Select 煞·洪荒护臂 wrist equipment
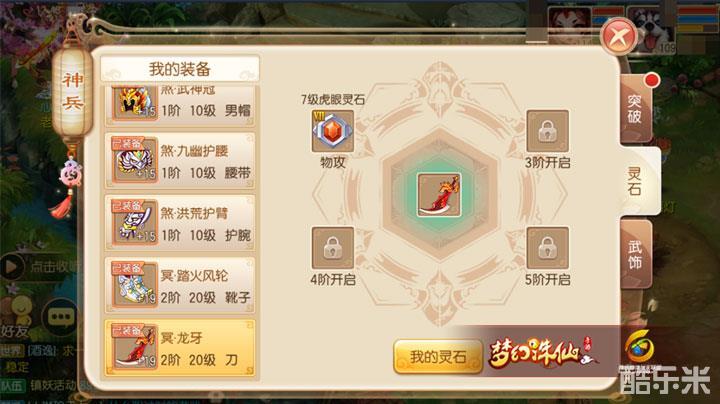 (180, 224)
